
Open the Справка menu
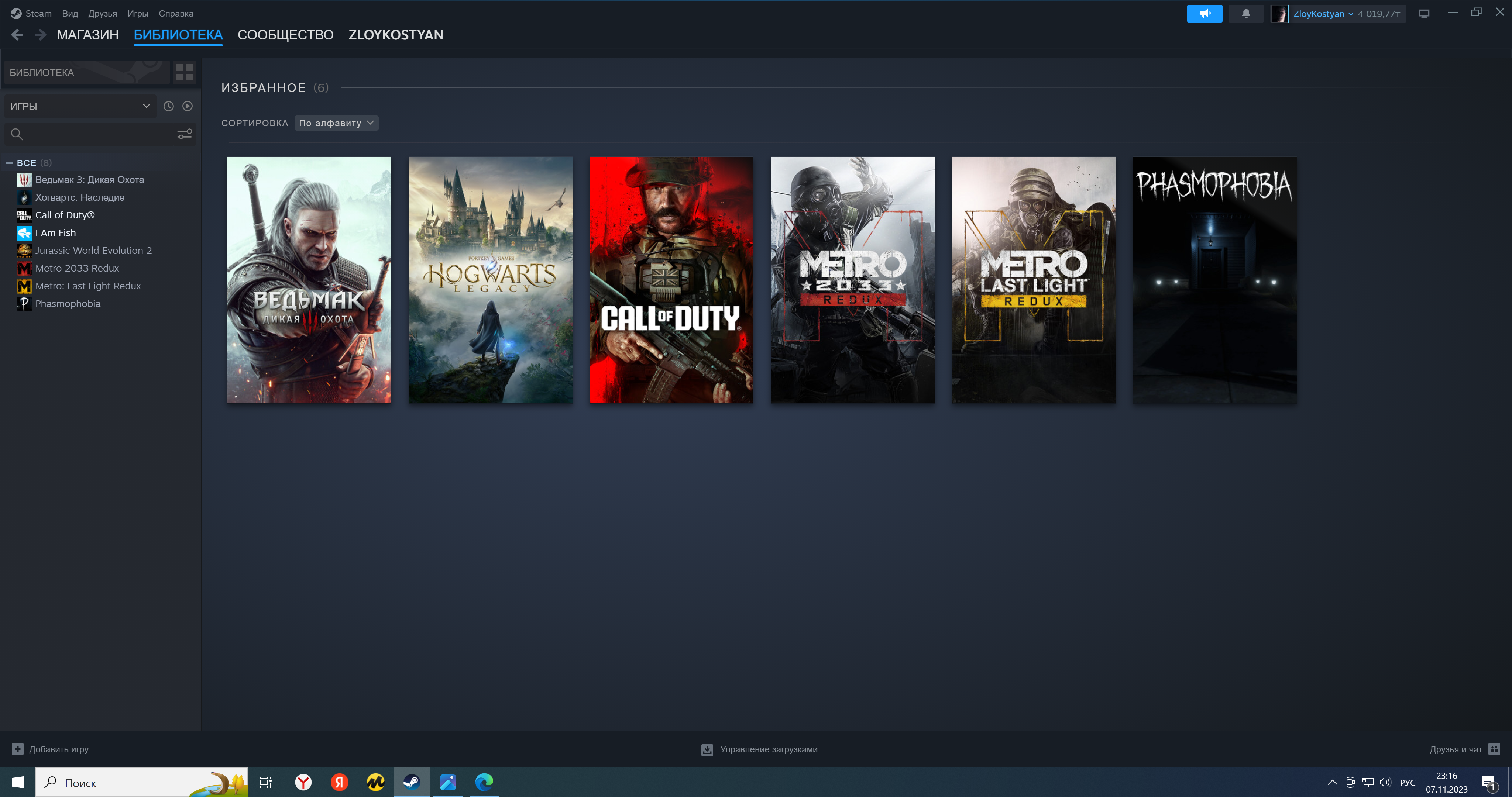coord(175,14)
